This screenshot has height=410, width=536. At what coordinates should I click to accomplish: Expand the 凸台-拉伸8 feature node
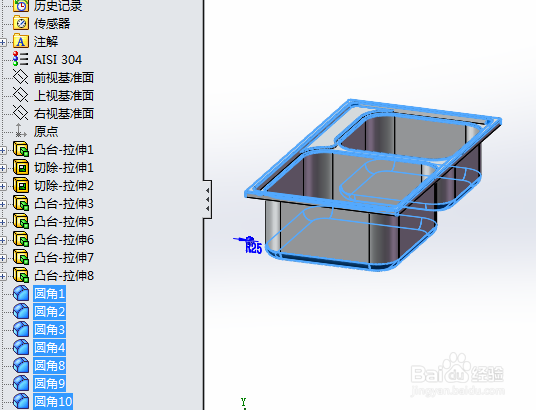point(3,276)
